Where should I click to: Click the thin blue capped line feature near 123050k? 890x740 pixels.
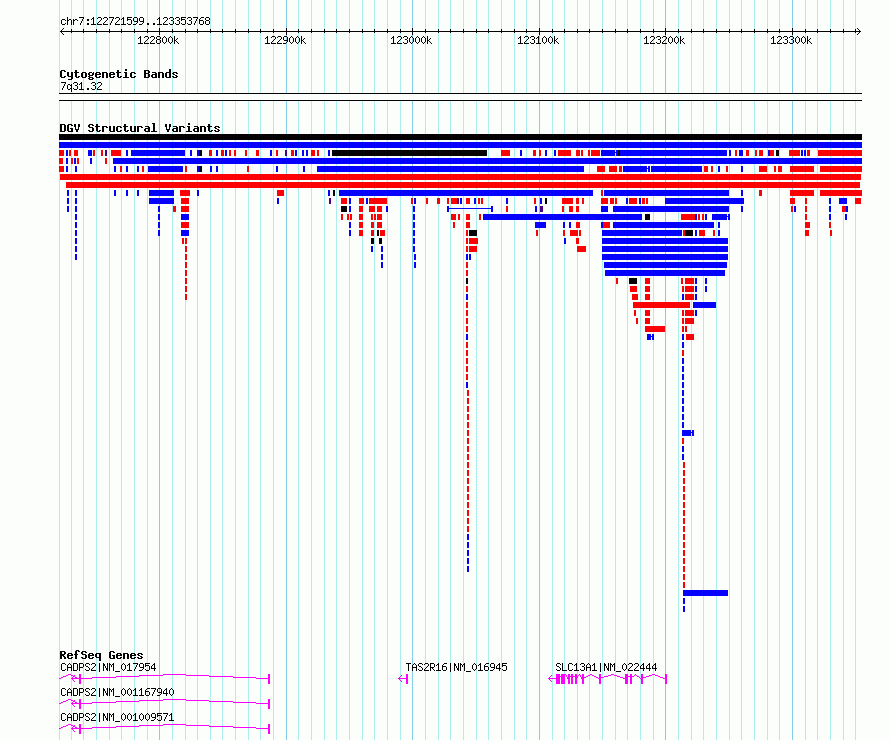tap(470, 209)
